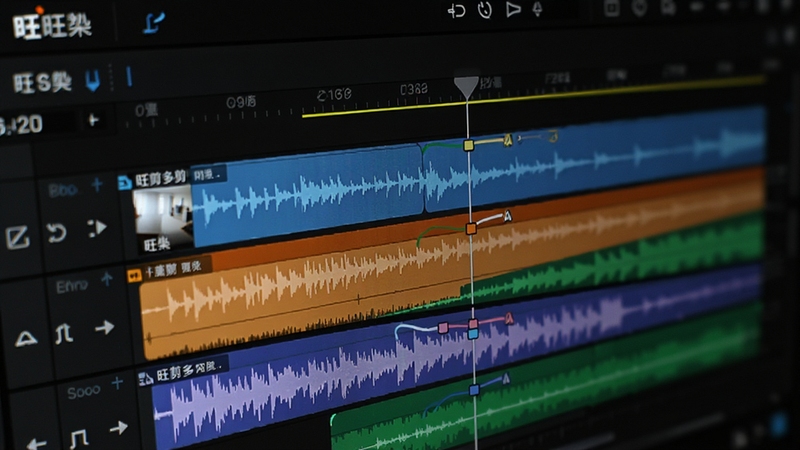Click the 6:20 timecode field
This screenshot has height=450, width=800.
coord(21,125)
